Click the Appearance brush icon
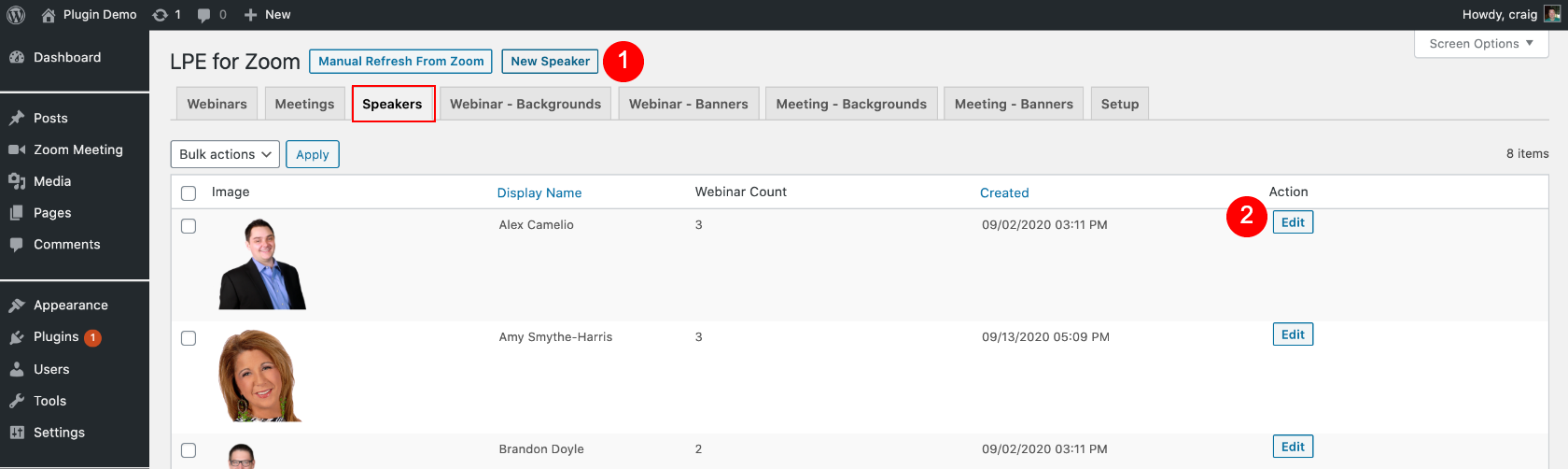The height and width of the screenshot is (469, 1568). 17,306
